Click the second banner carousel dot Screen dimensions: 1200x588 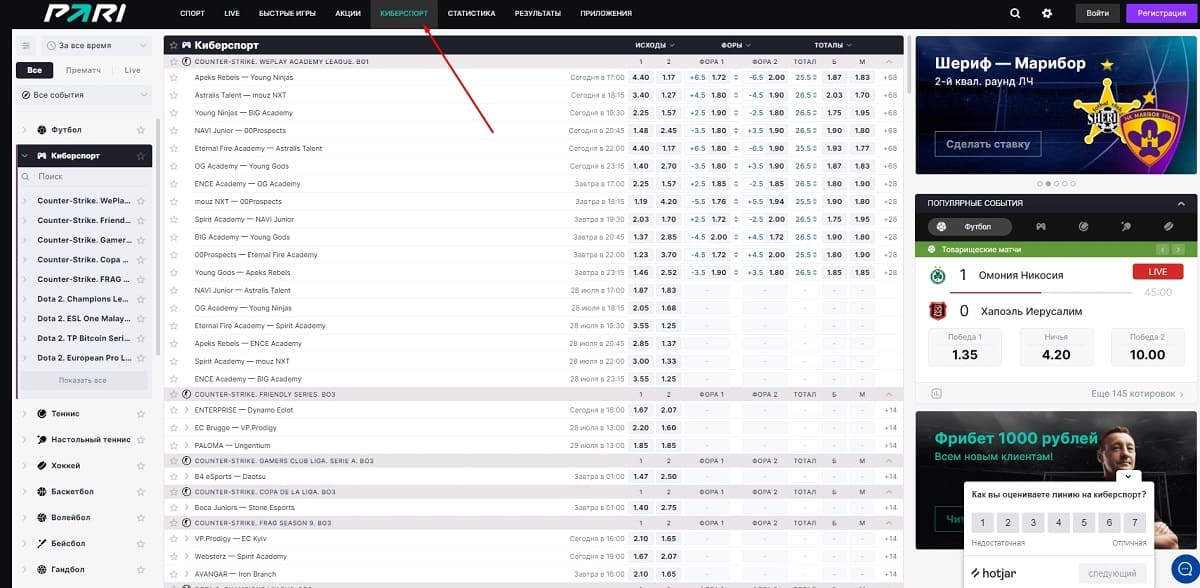[x=1048, y=184]
